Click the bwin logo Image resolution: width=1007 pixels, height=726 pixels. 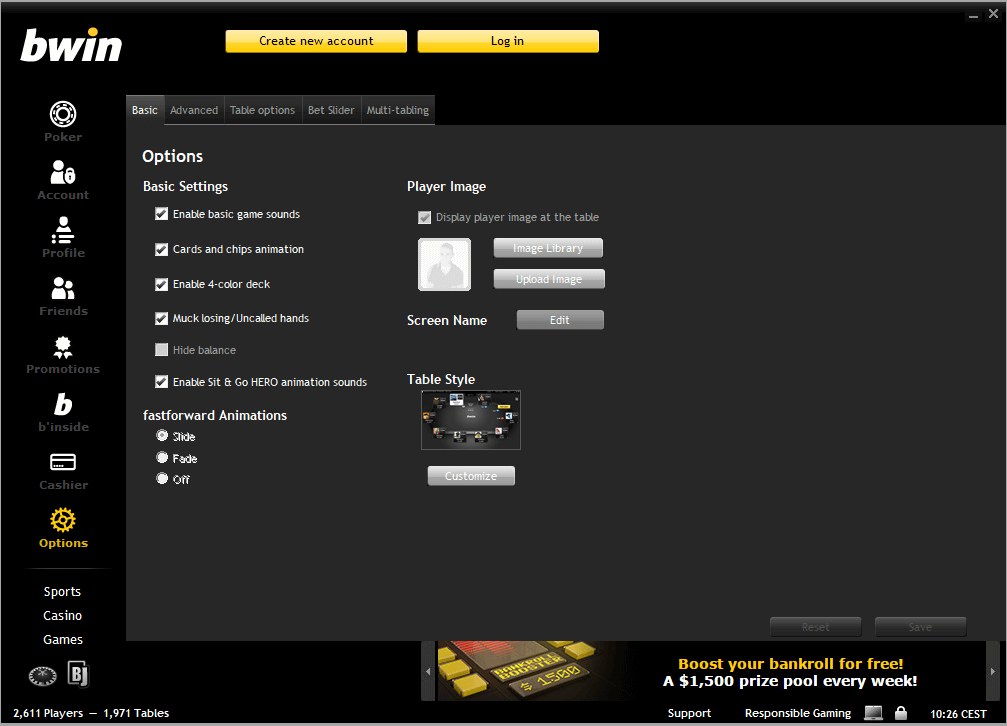coord(71,45)
